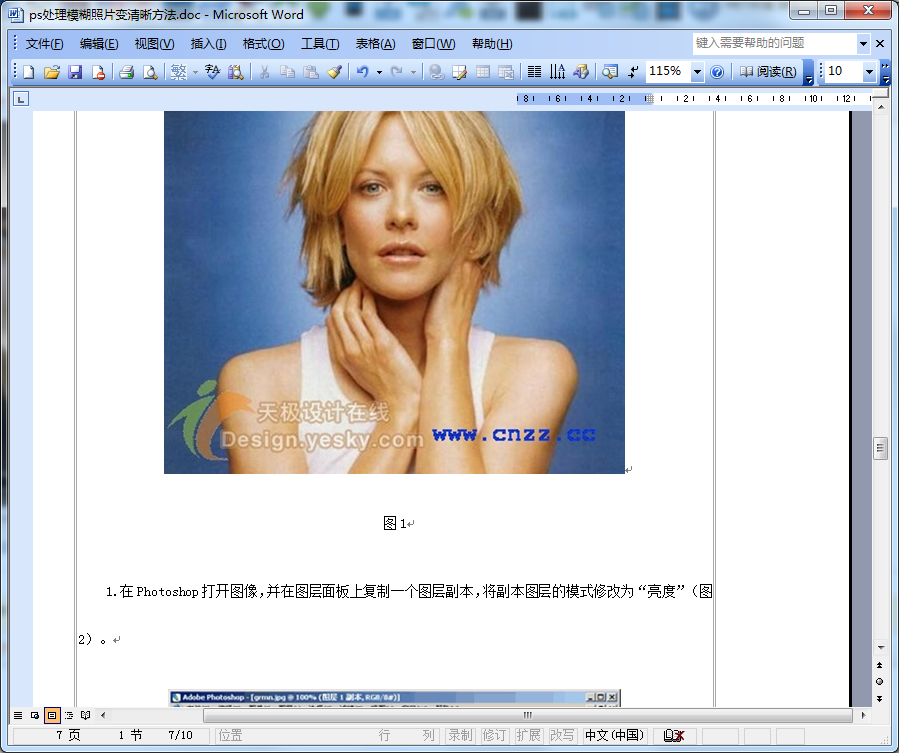
Task: Switch to Normal view
Action: [18, 715]
